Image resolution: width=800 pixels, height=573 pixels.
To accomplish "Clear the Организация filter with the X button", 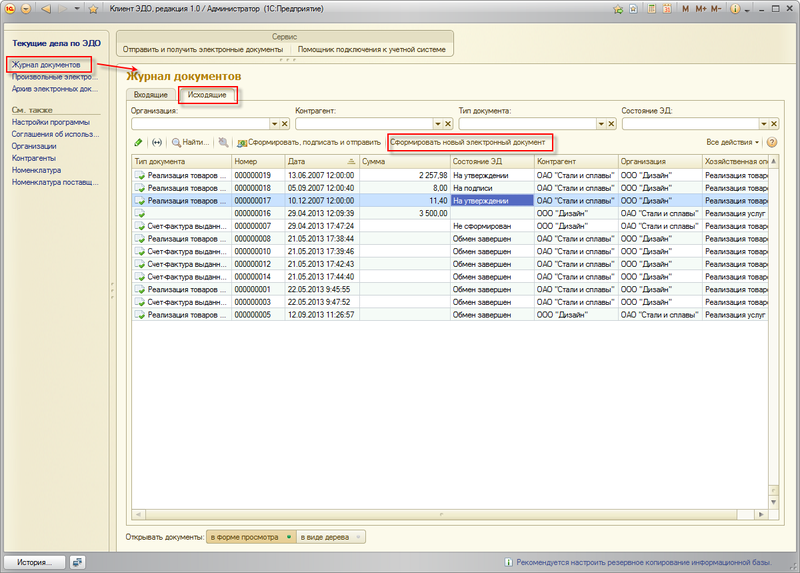I will 284,124.
